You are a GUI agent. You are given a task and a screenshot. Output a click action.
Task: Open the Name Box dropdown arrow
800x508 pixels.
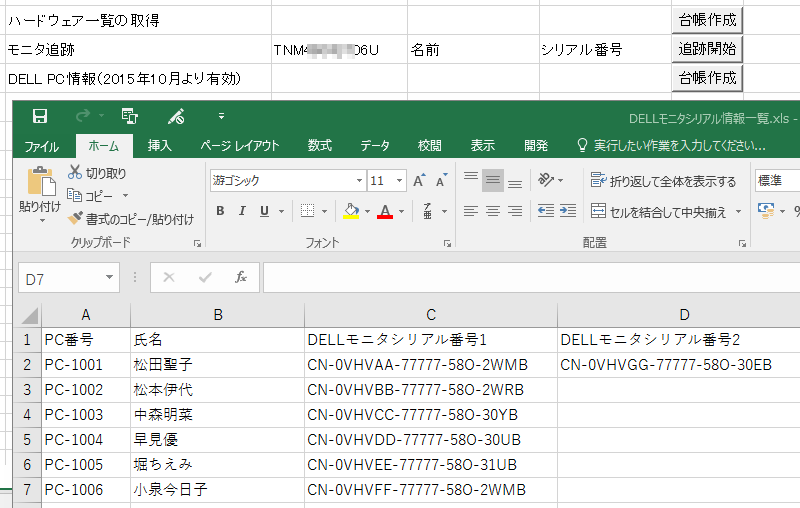tap(109, 277)
